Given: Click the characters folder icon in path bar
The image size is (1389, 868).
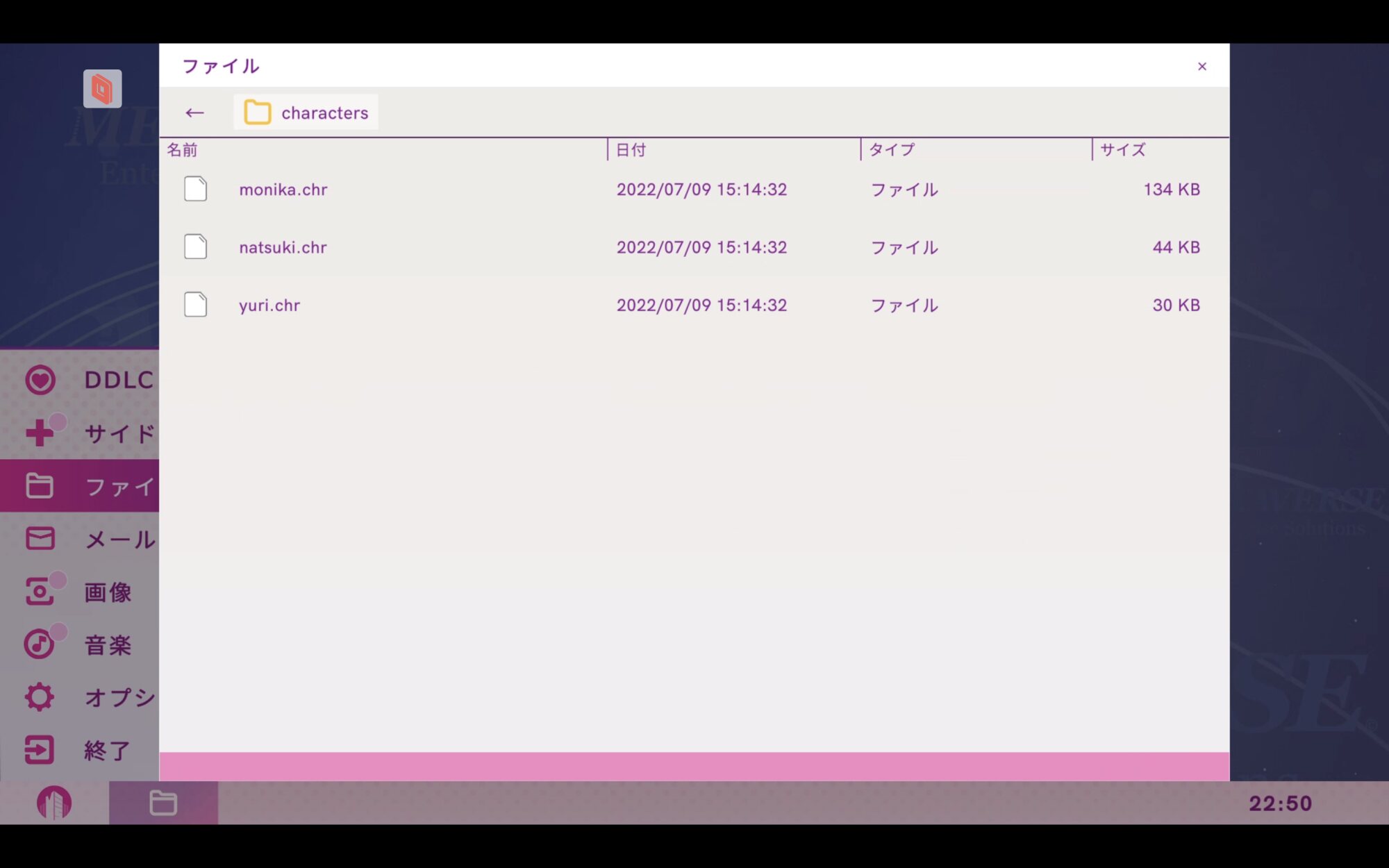Looking at the screenshot, I should click(258, 112).
